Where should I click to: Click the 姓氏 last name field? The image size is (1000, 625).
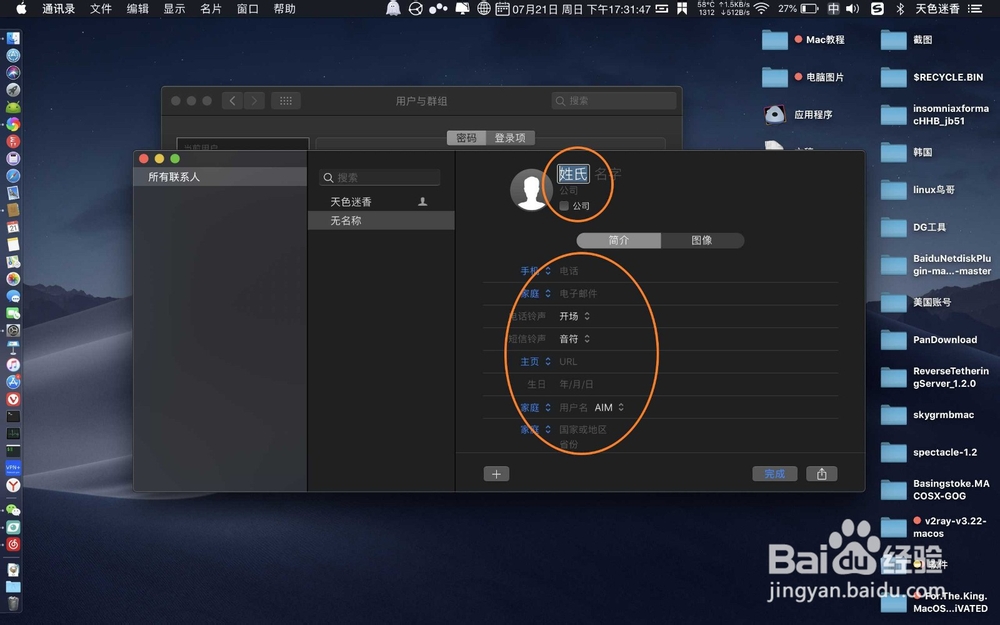click(573, 173)
